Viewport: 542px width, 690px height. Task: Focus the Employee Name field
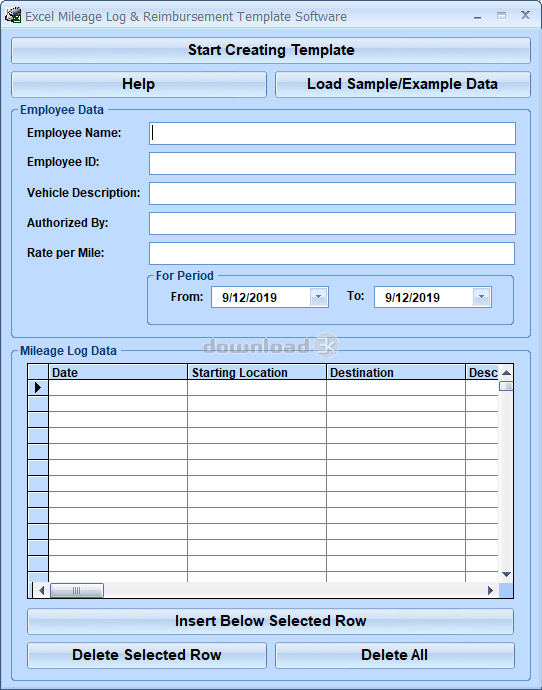[x=332, y=133]
